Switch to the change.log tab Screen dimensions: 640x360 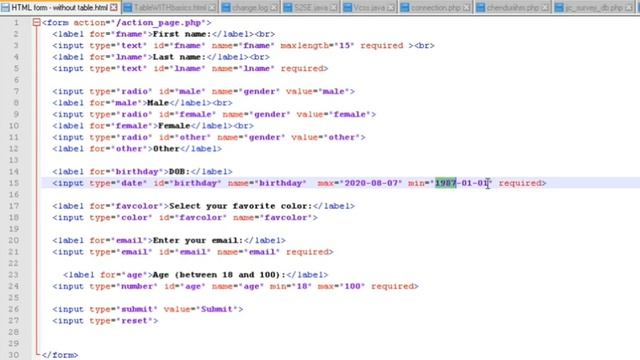click(250, 8)
